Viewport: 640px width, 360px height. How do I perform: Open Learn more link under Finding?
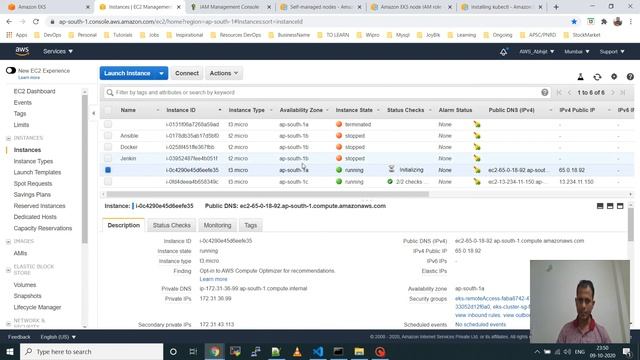(213, 279)
